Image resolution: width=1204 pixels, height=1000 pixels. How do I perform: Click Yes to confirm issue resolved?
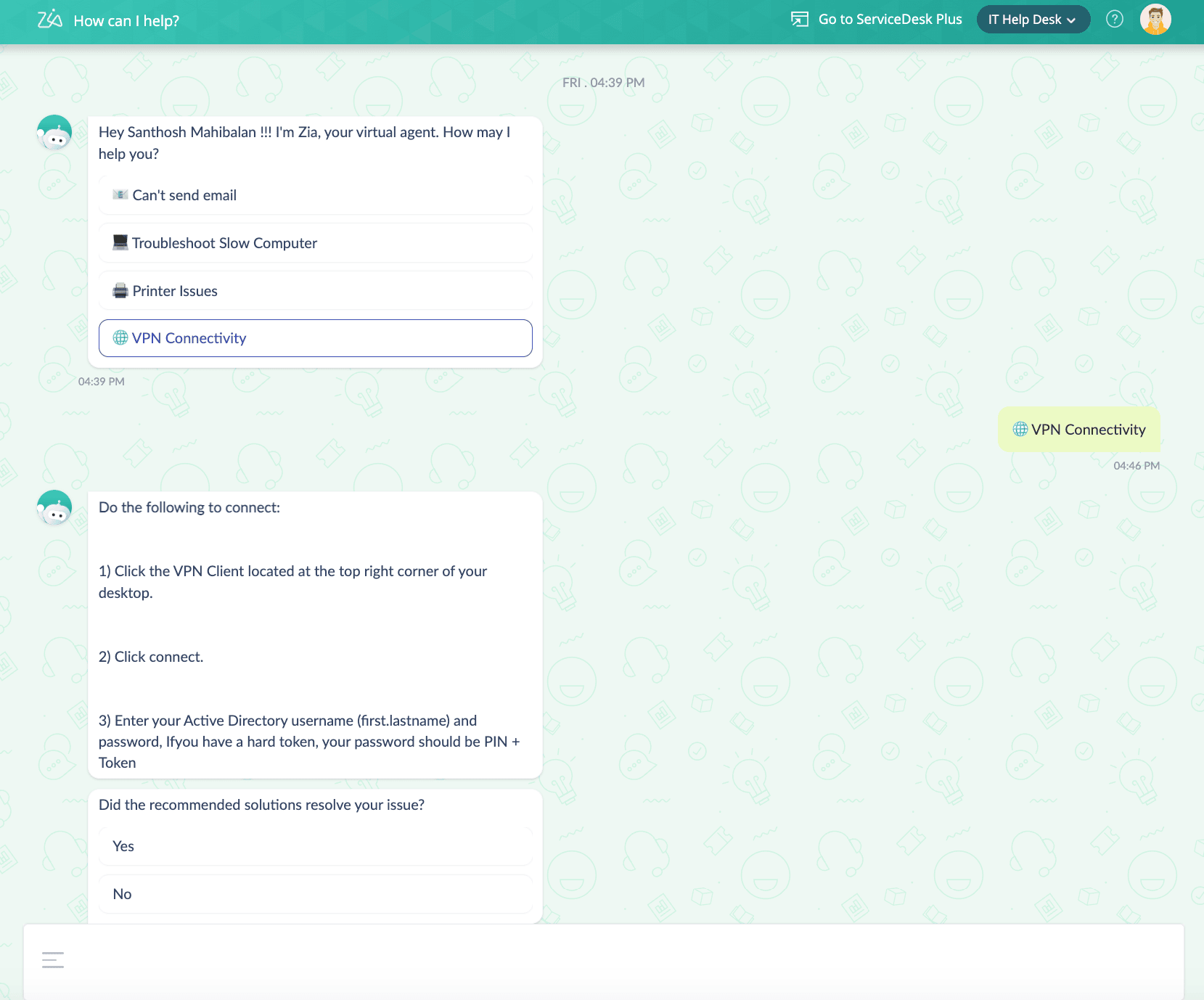(315, 845)
